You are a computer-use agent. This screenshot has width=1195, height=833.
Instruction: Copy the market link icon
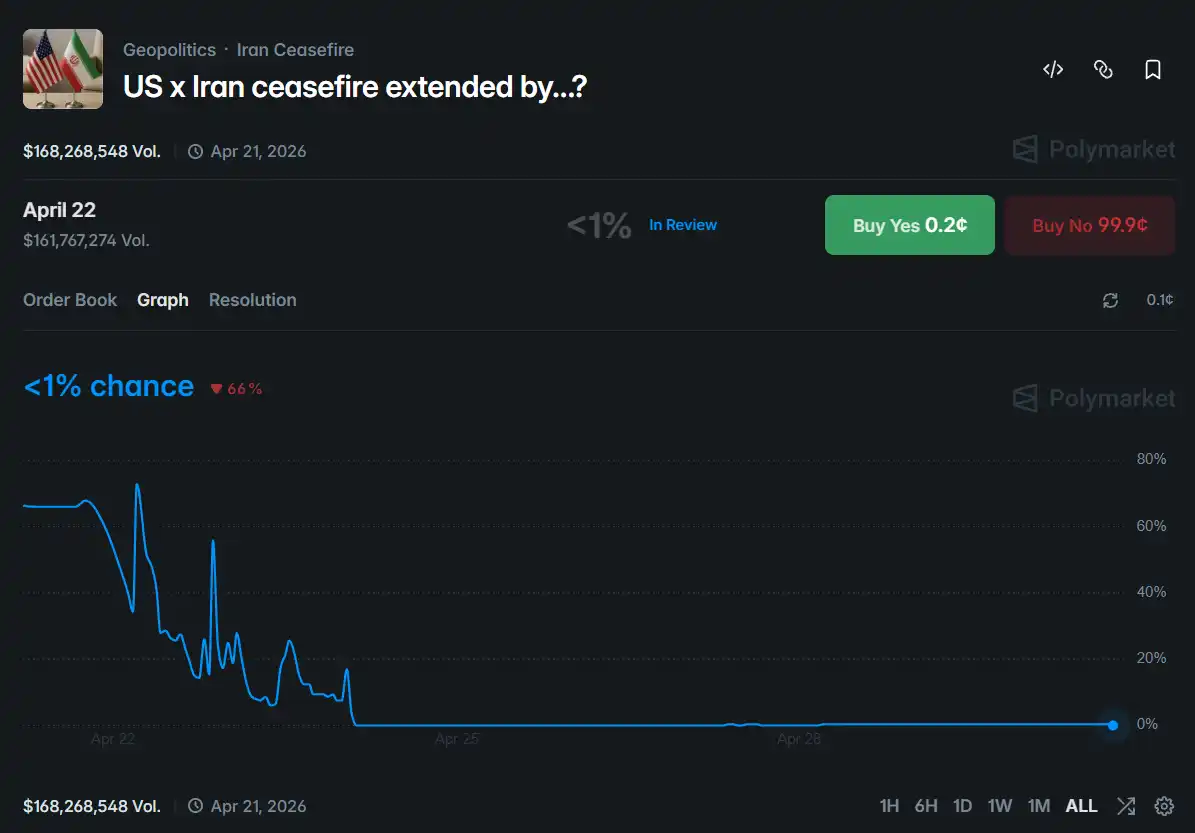click(1103, 70)
